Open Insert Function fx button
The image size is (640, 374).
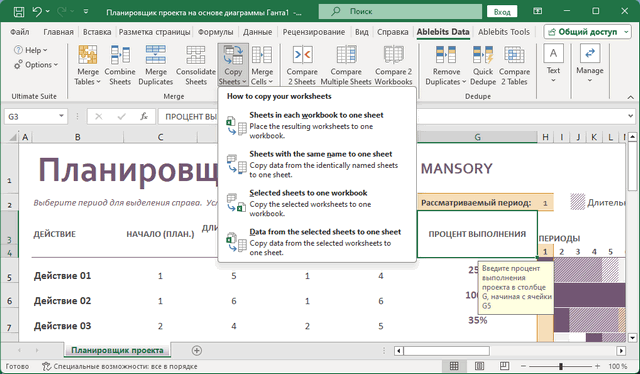(x=144, y=117)
